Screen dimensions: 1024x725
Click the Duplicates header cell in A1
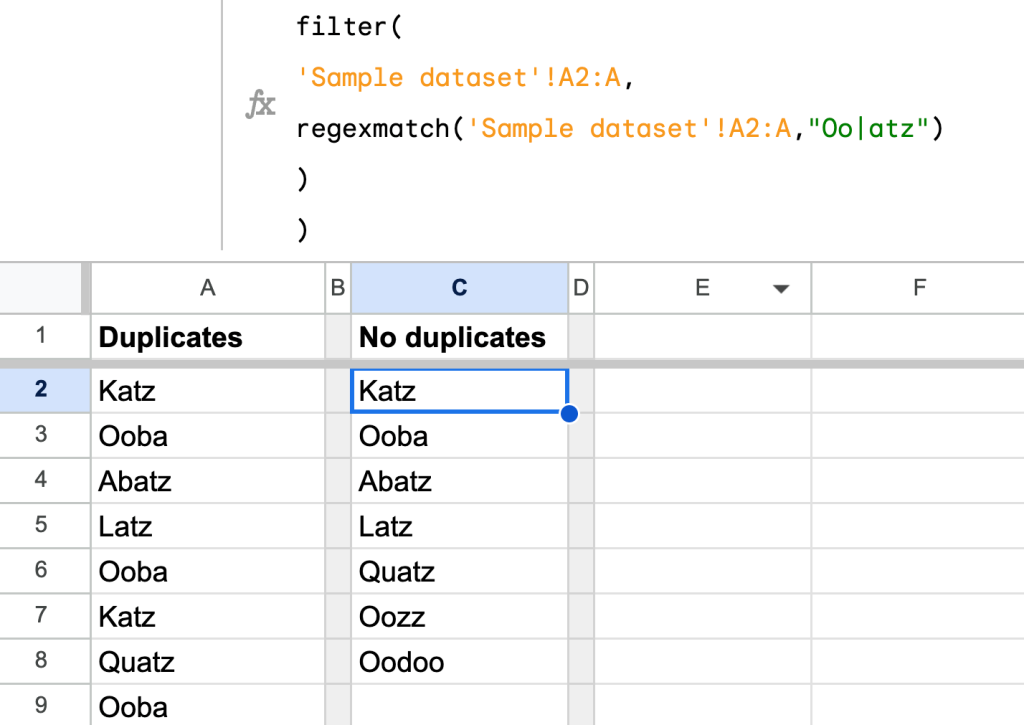pyautogui.click(x=170, y=338)
